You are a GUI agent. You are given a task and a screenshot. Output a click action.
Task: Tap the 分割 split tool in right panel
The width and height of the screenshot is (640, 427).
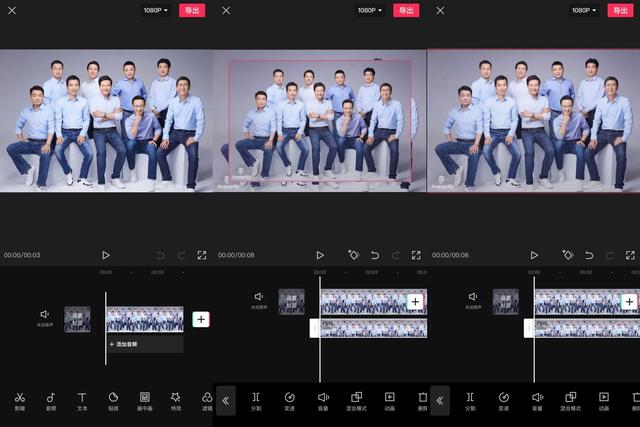point(470,401)
